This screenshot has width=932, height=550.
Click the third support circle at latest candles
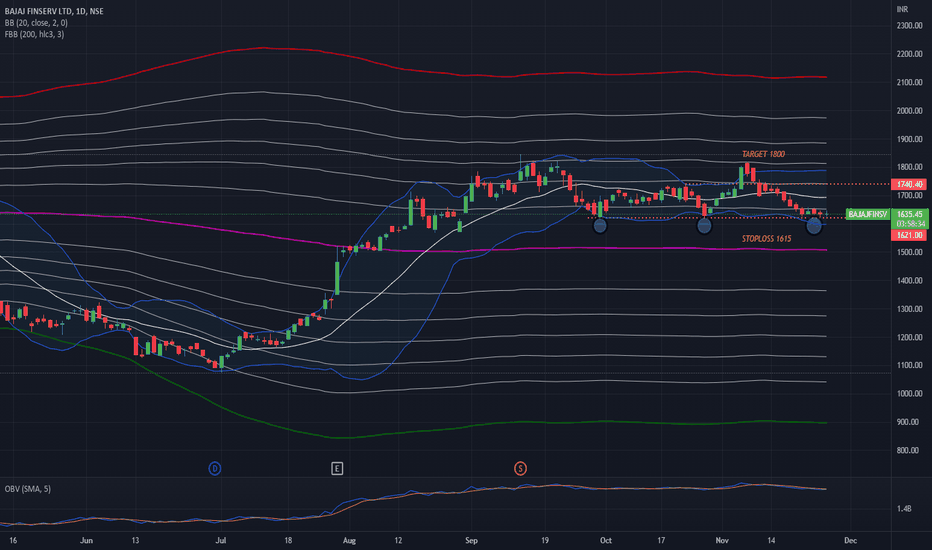814,226
